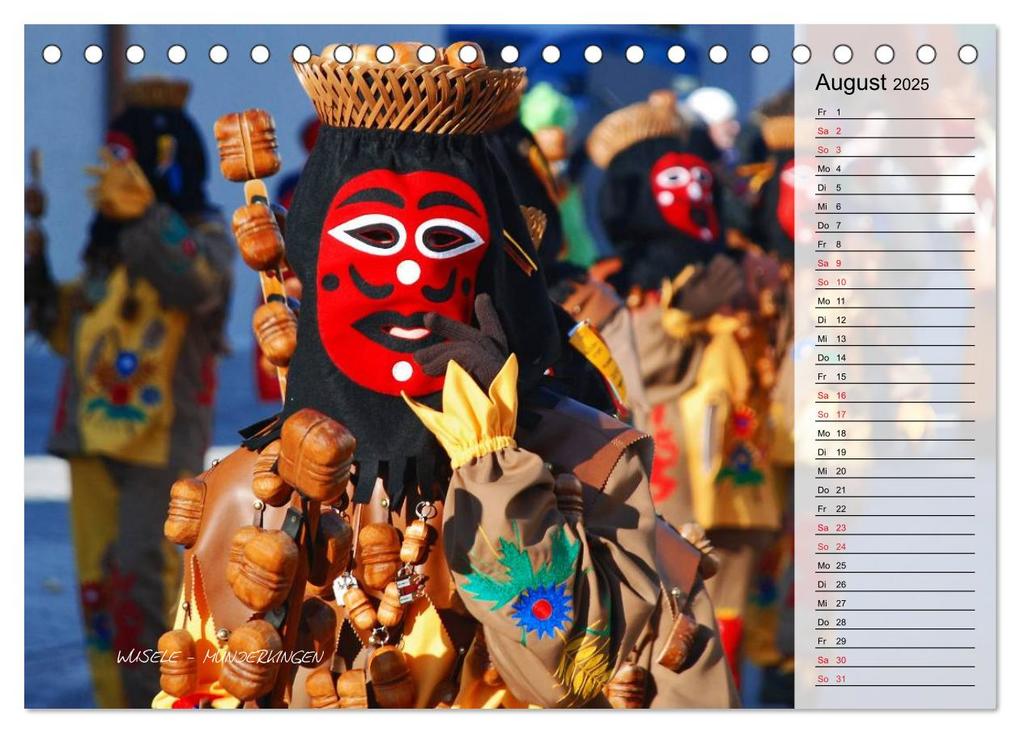Viewport: 1020px width, 733px height.
Task: Select the 'Fr 29' date row
Action: [x=895, y=640]
